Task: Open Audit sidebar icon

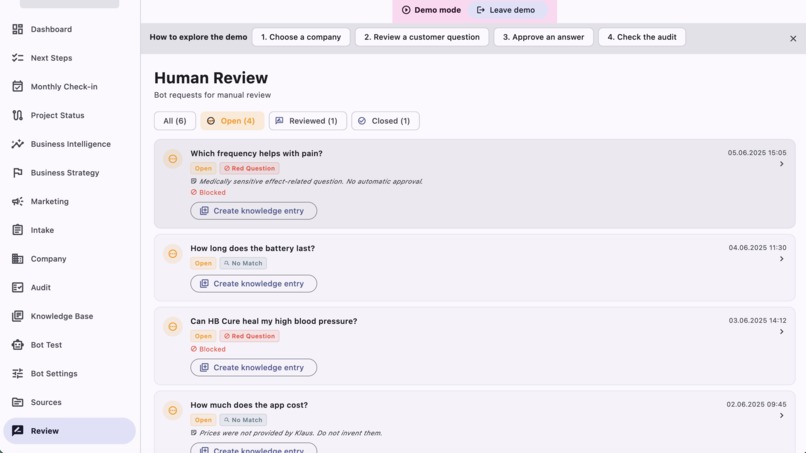Action: (x=17, y=287)
